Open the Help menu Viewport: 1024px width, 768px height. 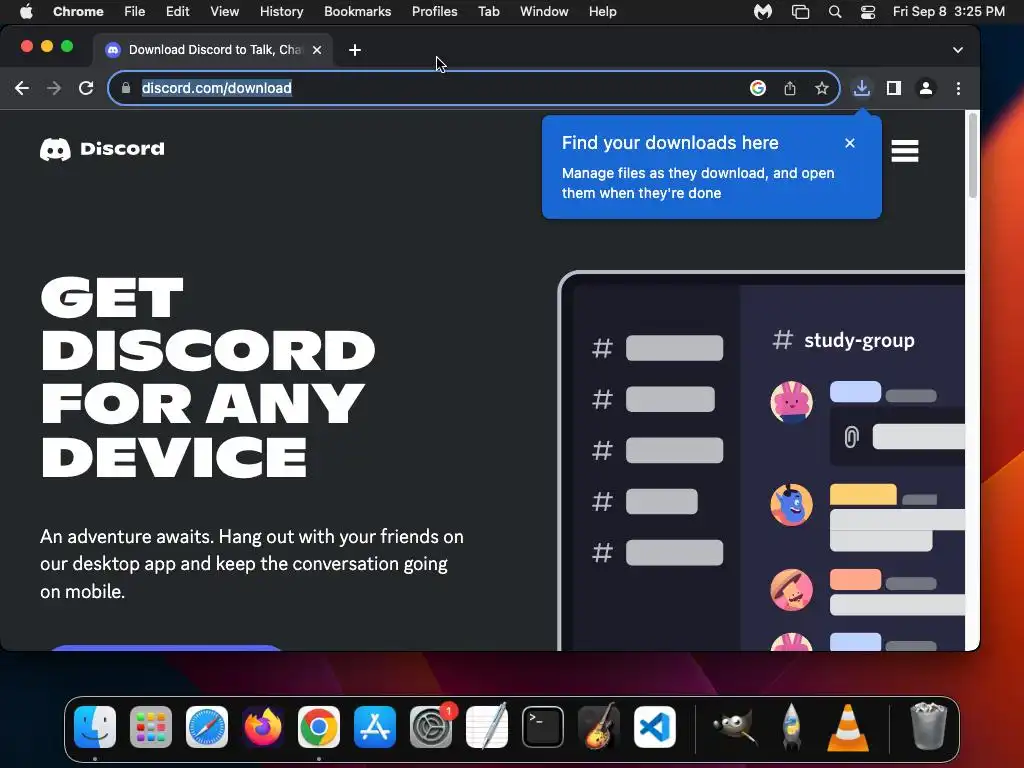(x=602, y=11)
